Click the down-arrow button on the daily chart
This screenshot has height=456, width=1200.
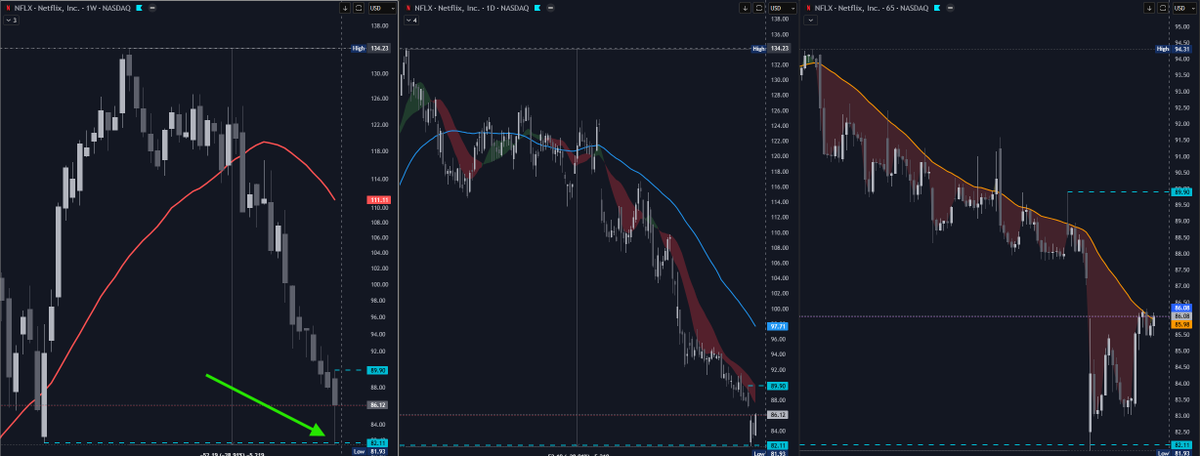[745, 8]
